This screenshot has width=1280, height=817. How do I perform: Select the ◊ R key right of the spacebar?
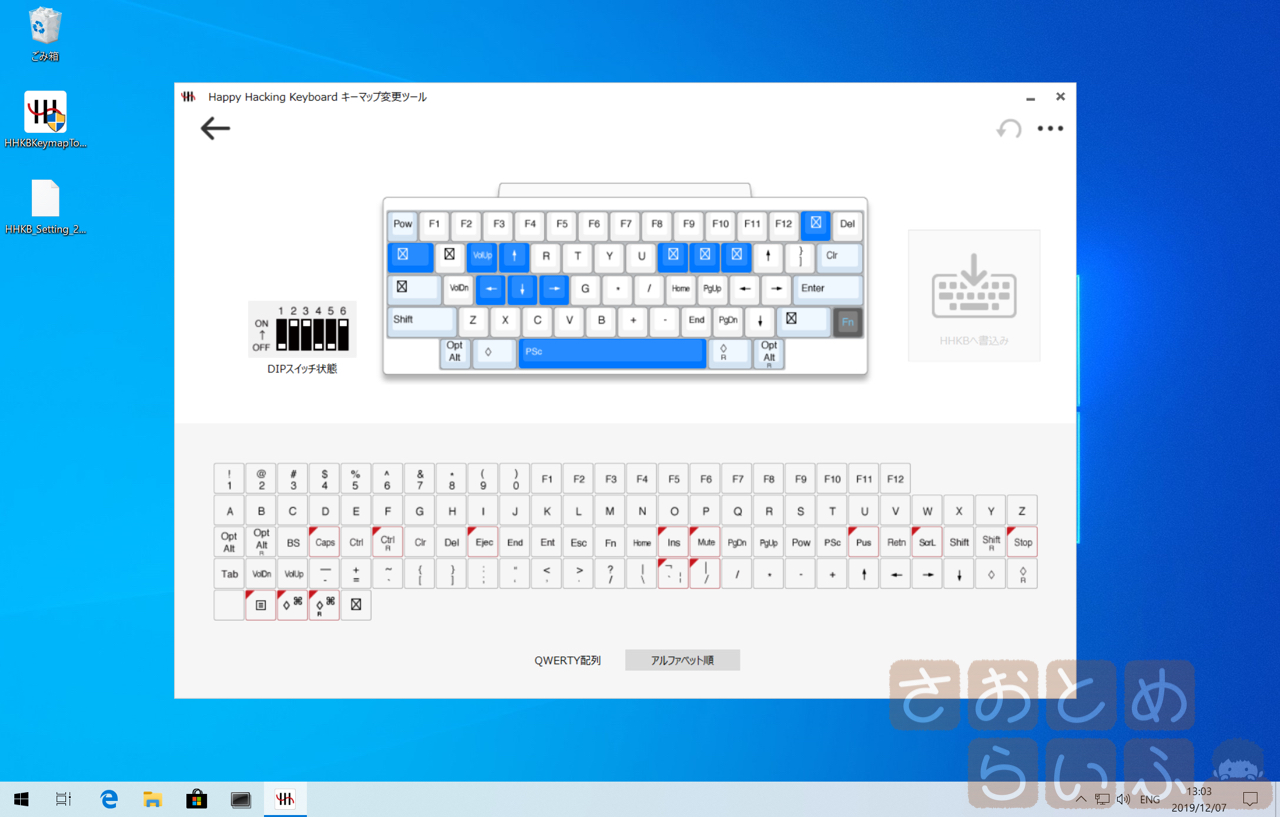[x=728, y=353]
